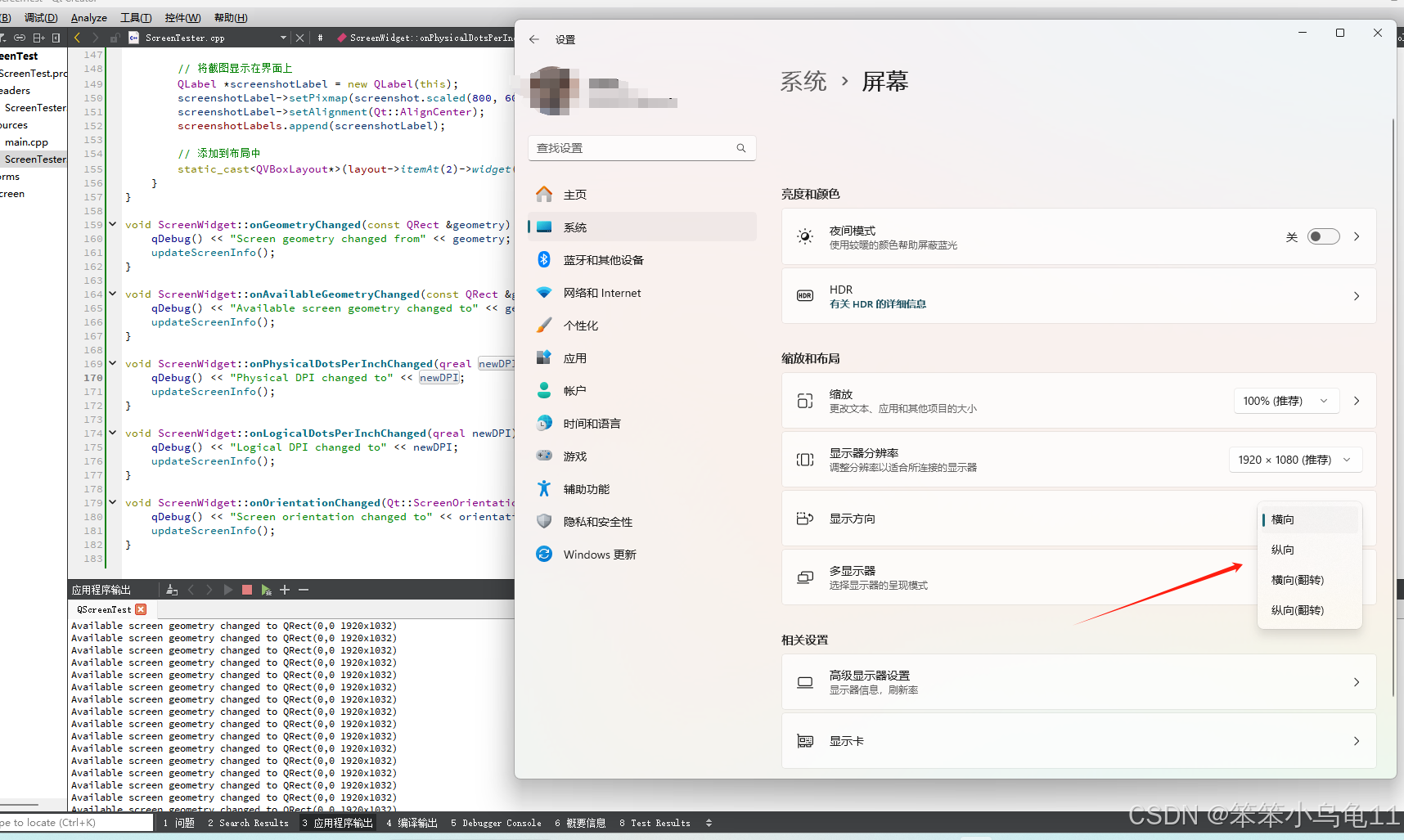This screenshot has width=1404, height=840.
Task: Select 纵向 in the orientation list
Action: 1282,550
